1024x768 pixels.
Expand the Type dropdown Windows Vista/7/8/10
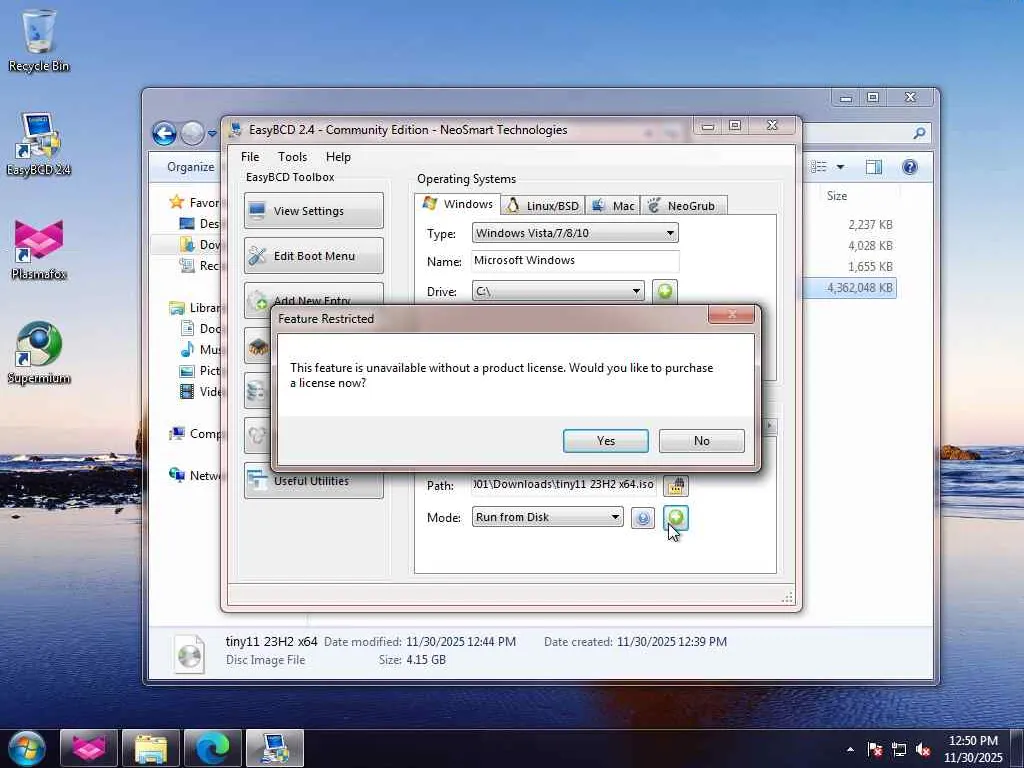pos(575,233)
